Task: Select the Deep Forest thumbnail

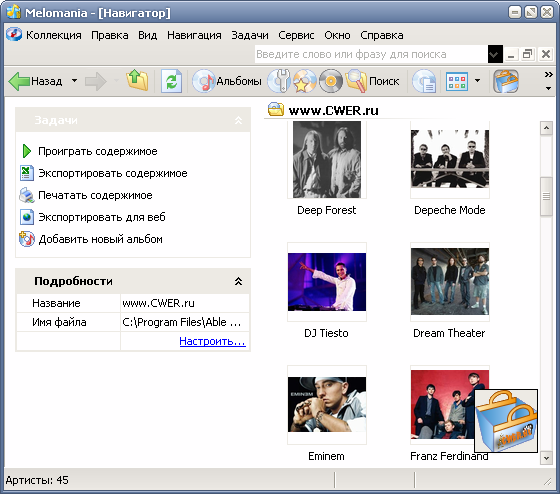Action: tap(327, 159)
